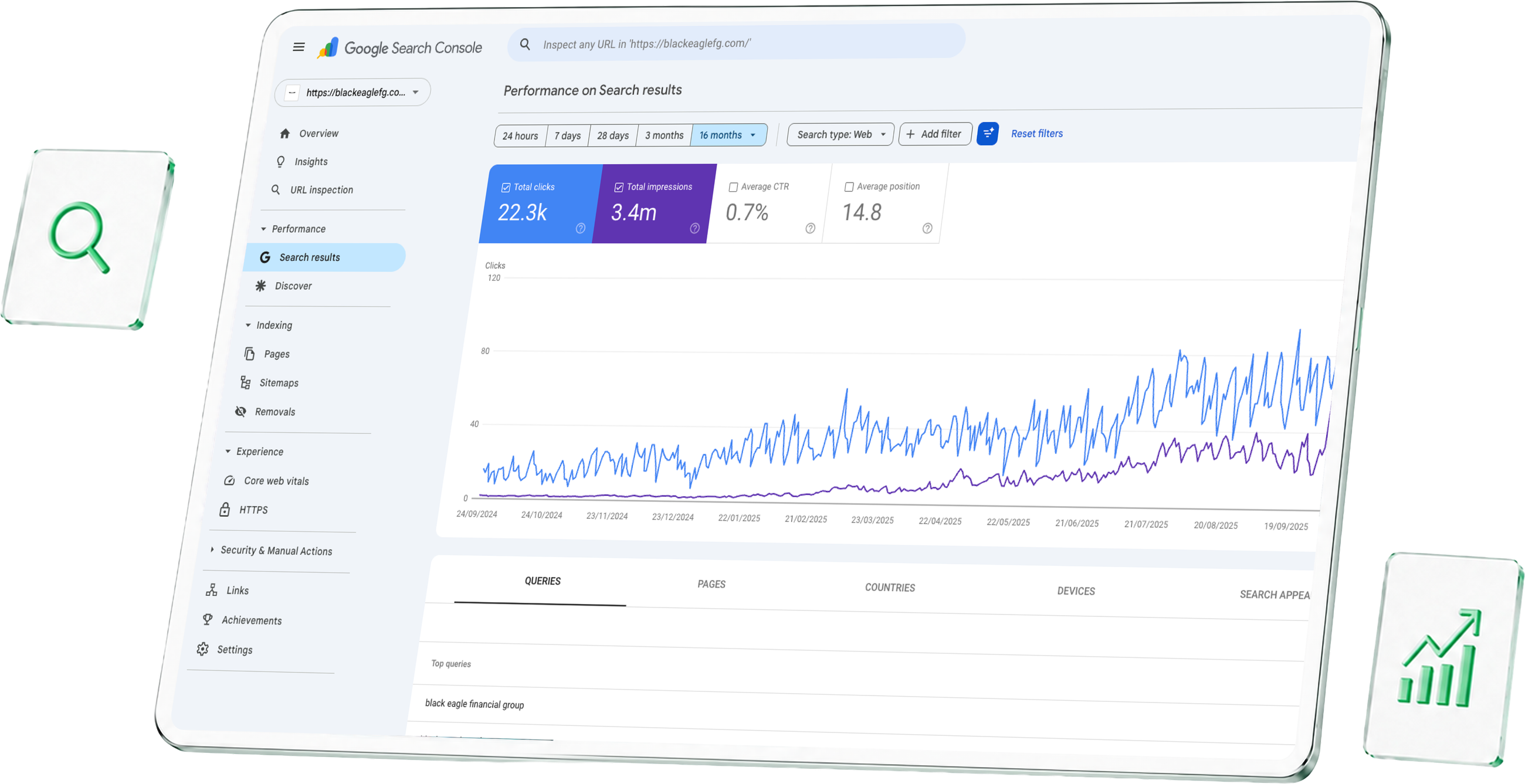The image size is (1525, 784).
Task: Open the property selector dropdown arrow
Action: tap(416, 92)
